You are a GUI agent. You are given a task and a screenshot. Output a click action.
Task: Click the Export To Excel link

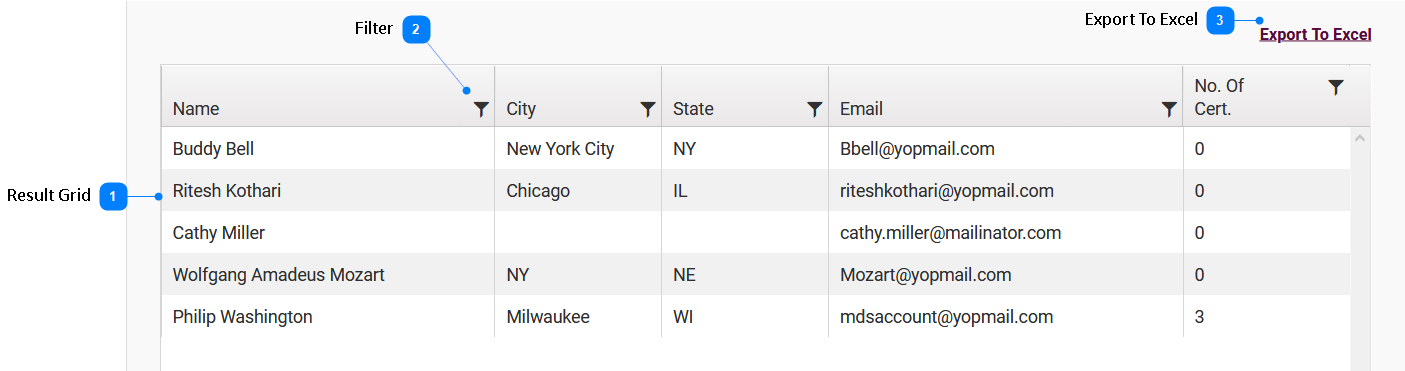click(1315, 35)
